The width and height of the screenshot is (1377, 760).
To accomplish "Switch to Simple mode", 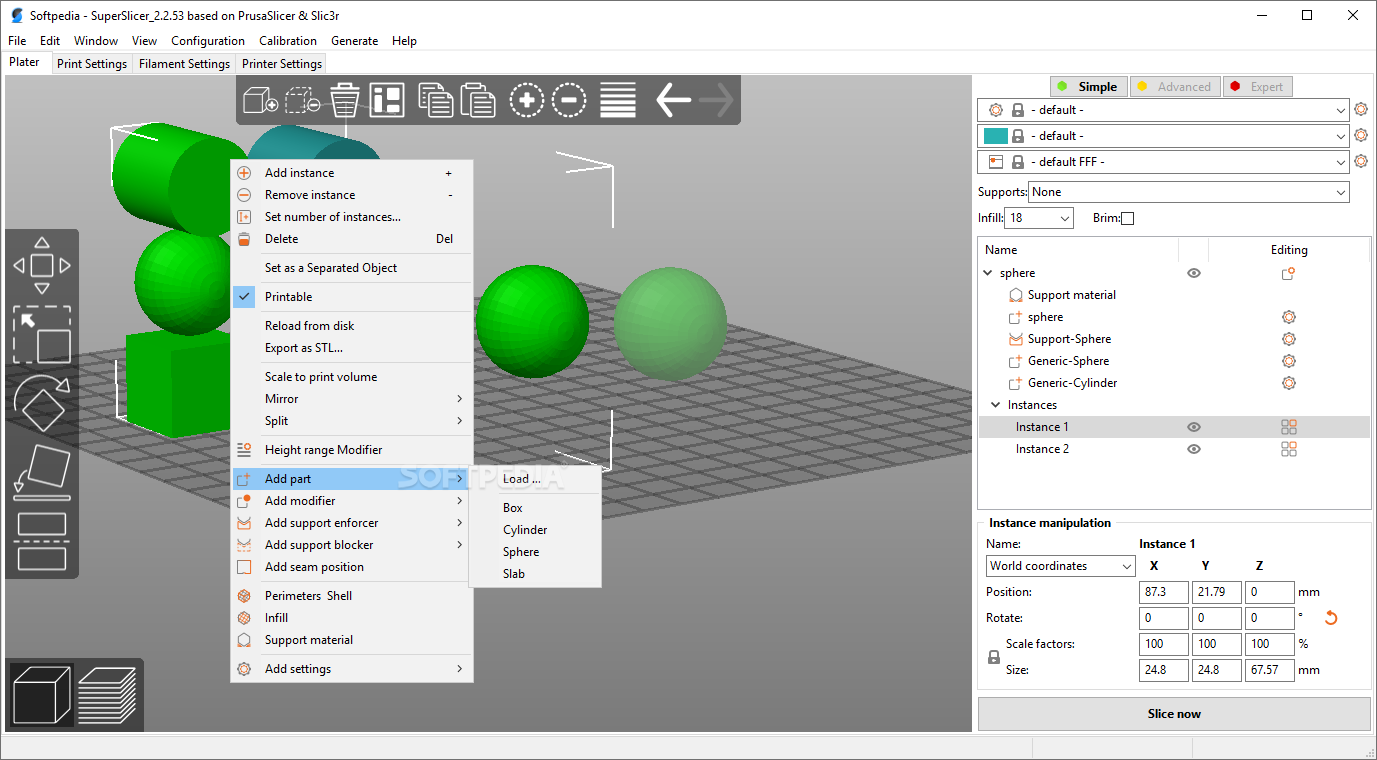I will (1088, 87).
